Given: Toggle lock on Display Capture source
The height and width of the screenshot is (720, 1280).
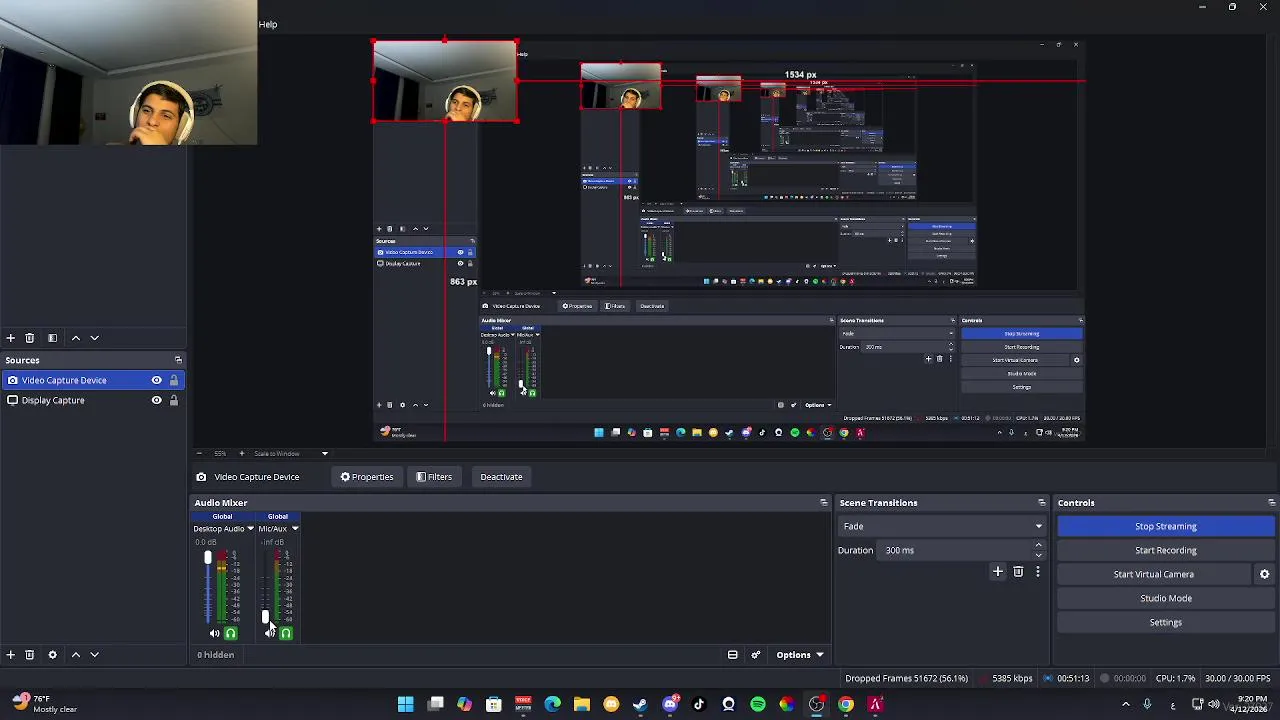Looking at the screenshot, I should click(173, 400).
